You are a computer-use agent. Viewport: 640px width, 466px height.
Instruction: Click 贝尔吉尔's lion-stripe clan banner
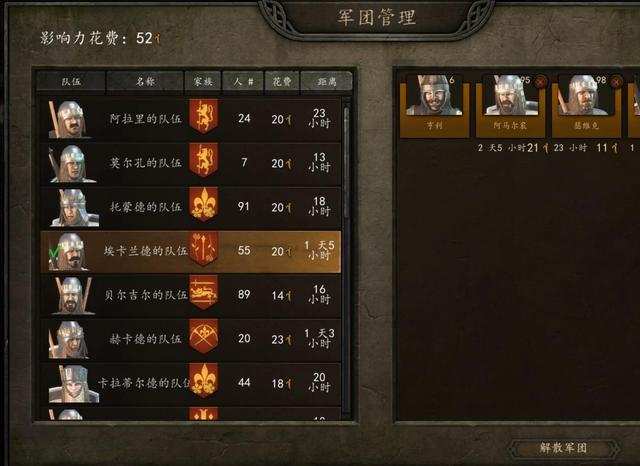[x=203, y=292]
